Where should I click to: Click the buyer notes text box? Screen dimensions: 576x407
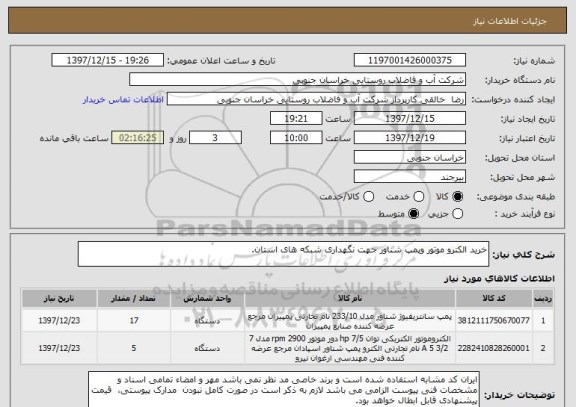284,390
